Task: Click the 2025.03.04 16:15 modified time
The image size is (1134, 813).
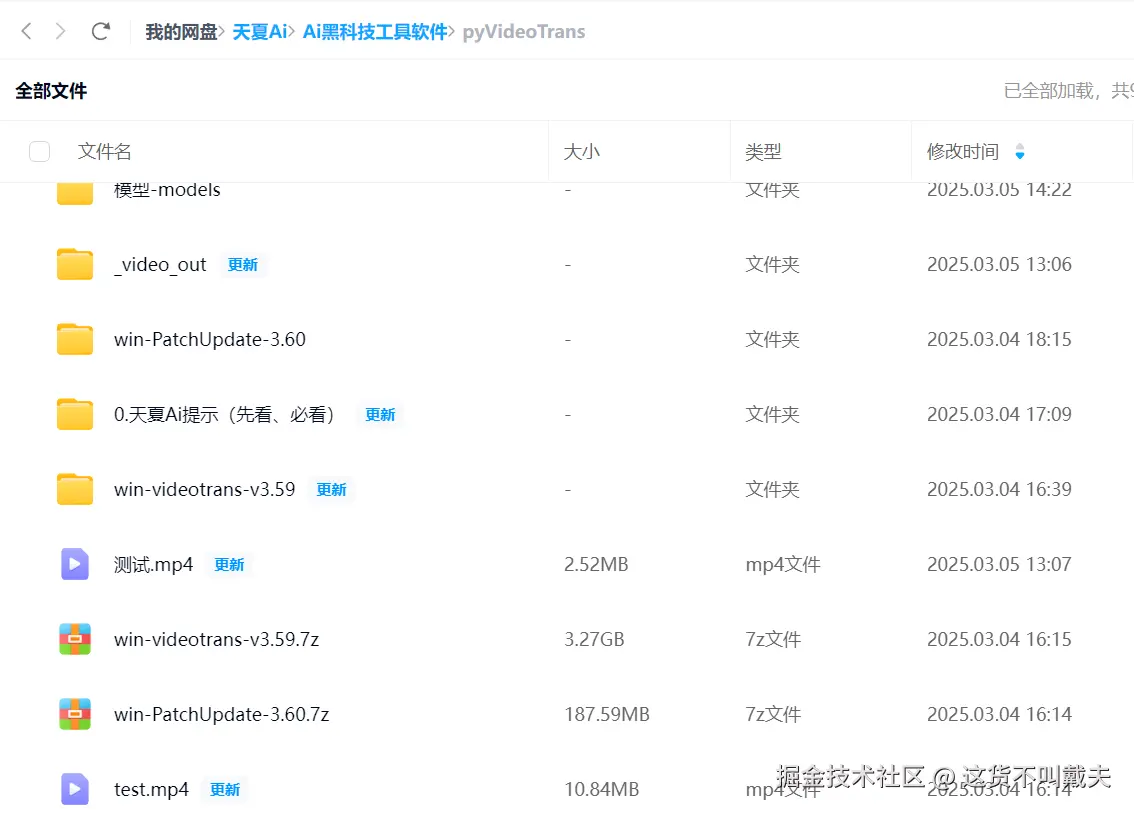Action: (x=999, y=639)
